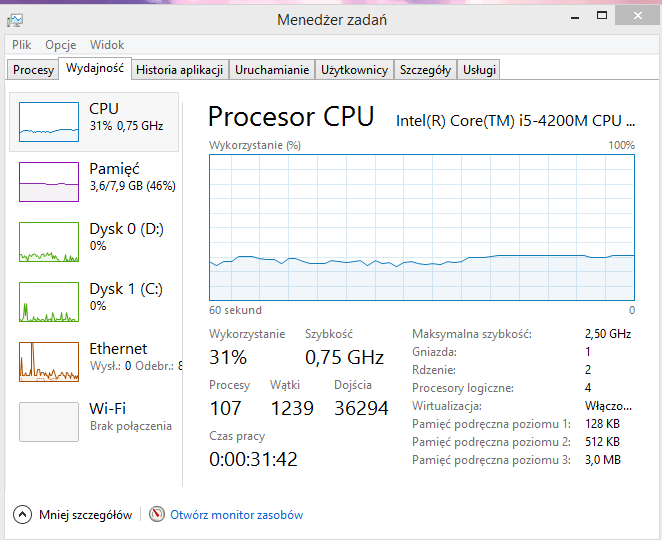Open the Opcje menu
Viewport: 662px width, 540px height.
(x=61, y=45)
